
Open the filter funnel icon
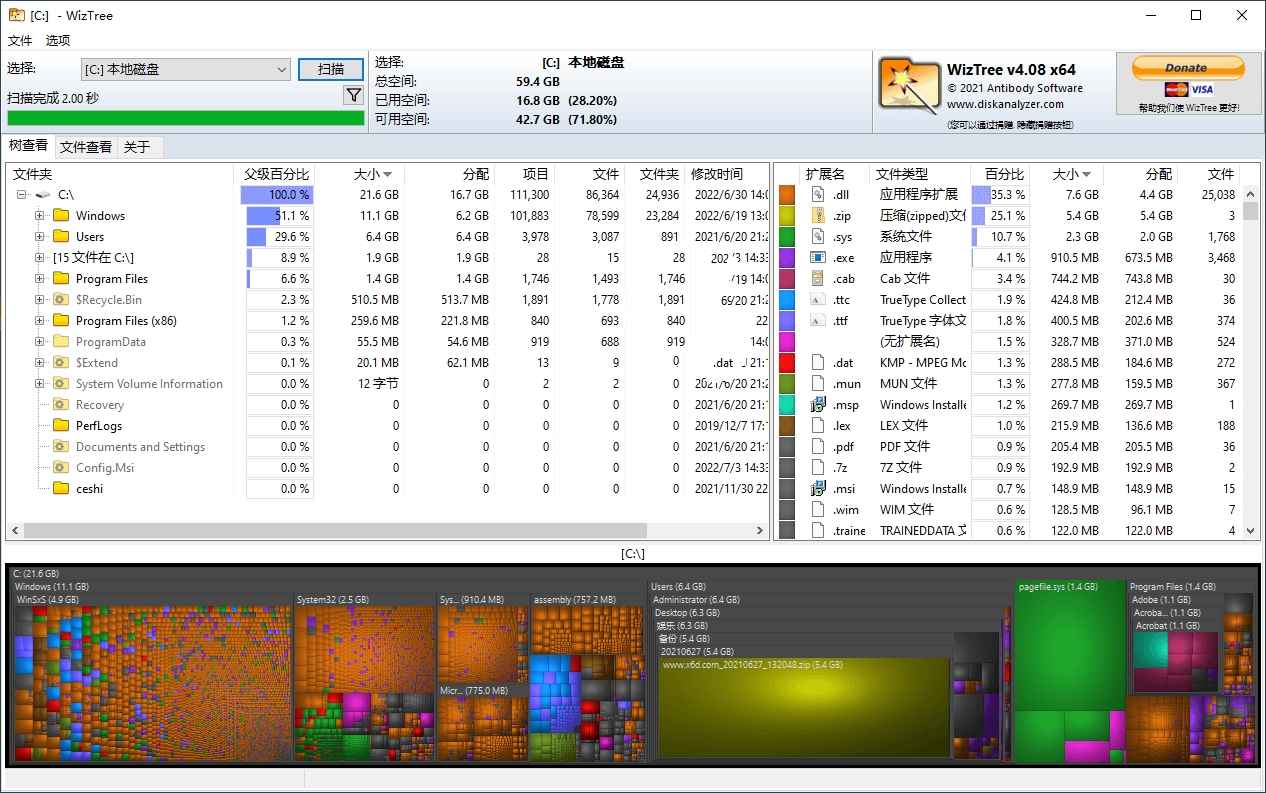pyautogui.click(x=354, y=94)
